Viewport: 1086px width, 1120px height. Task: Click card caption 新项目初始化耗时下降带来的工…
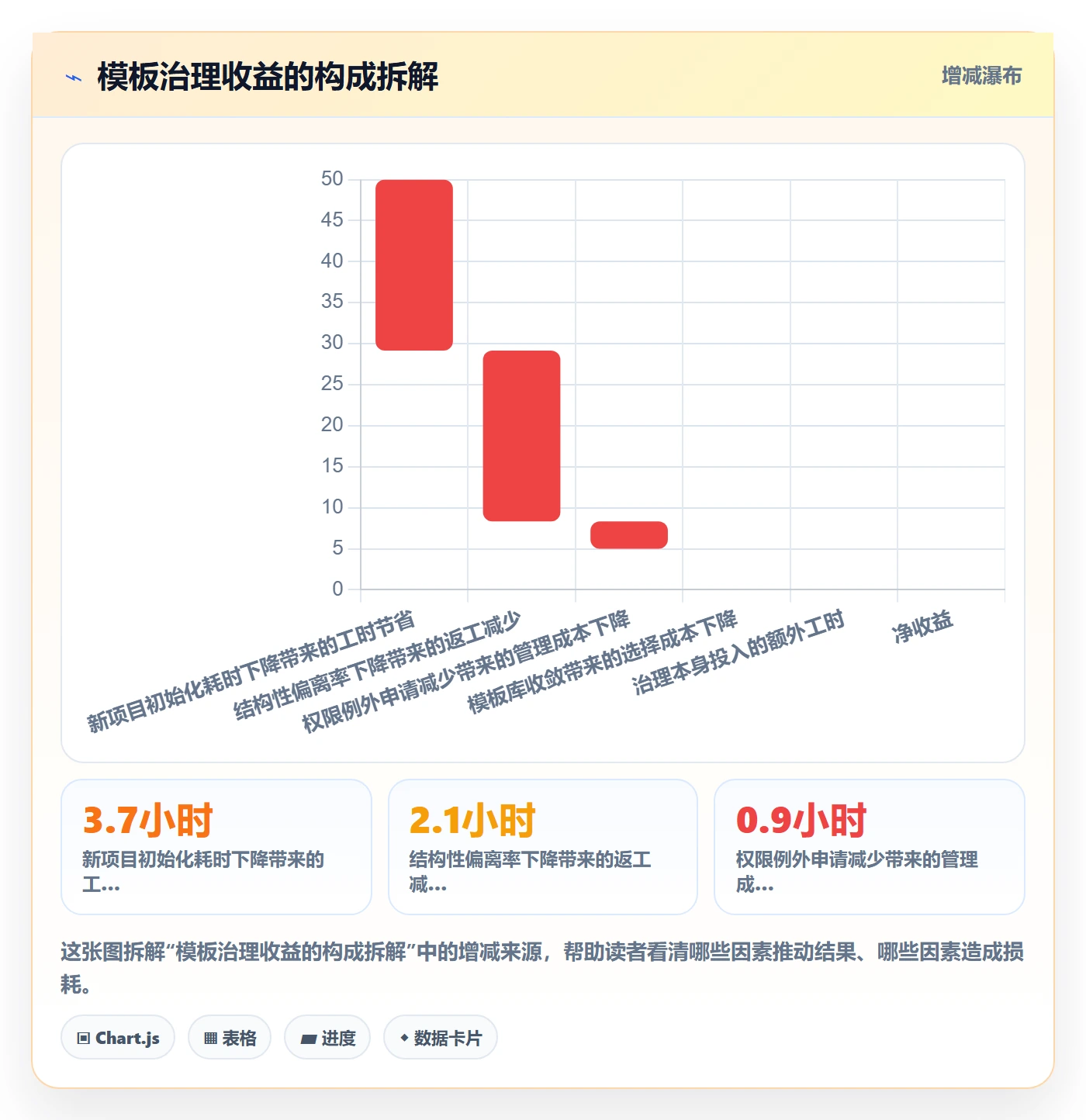(x=203, y=872)
